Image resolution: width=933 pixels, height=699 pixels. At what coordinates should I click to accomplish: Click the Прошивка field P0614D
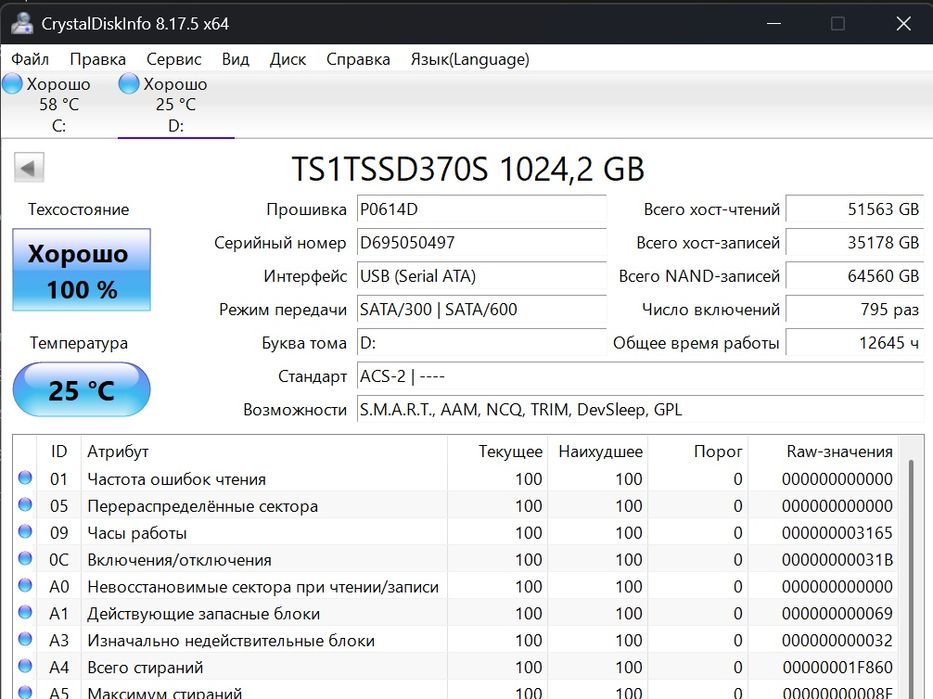[481, 209]
